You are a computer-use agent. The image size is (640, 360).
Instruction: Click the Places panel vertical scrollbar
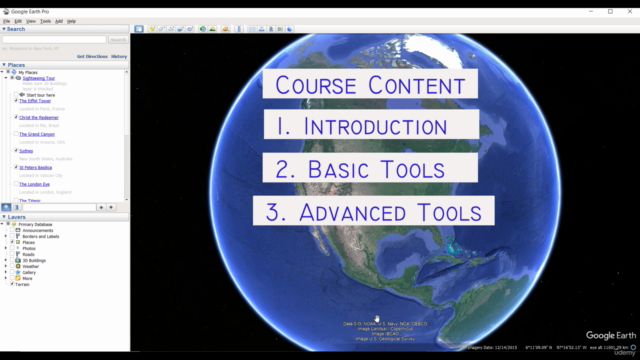pyautogui.click(x=127, y=136)
